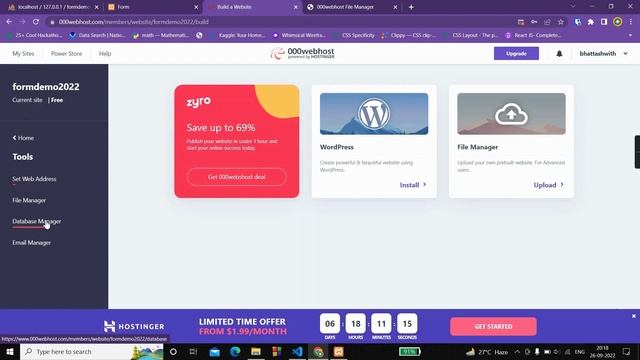Viewport: 640px width, 360px height.
Task: Open the saved passwords key icon
Action: [x=534, y=22]
